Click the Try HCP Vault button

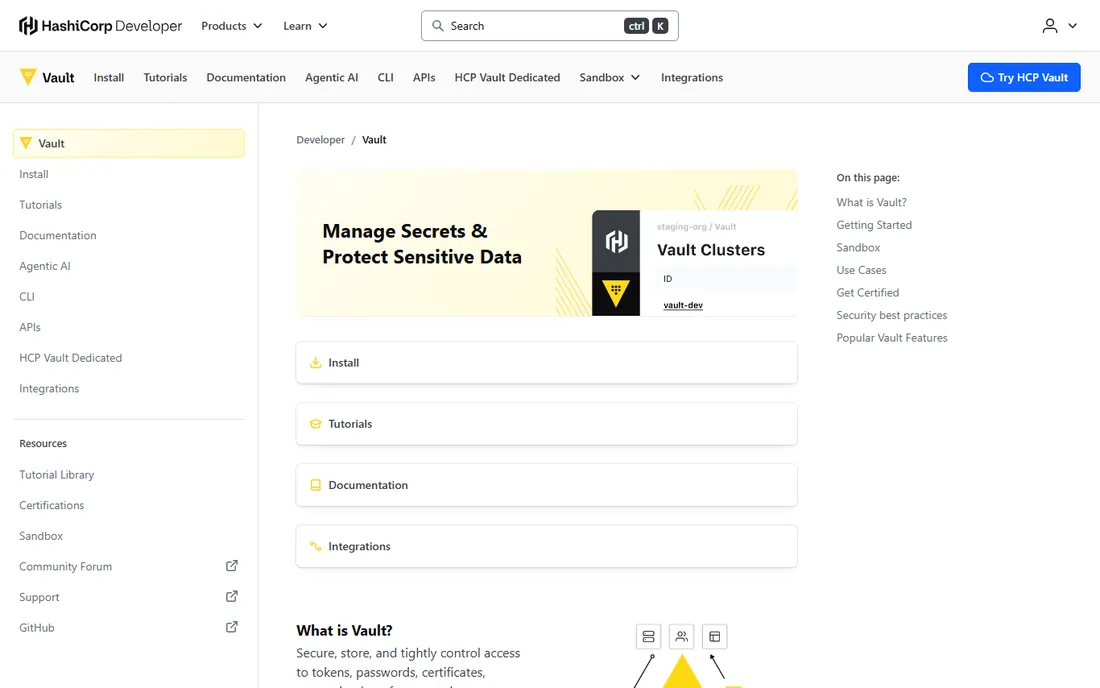[x=1024, y=77]
